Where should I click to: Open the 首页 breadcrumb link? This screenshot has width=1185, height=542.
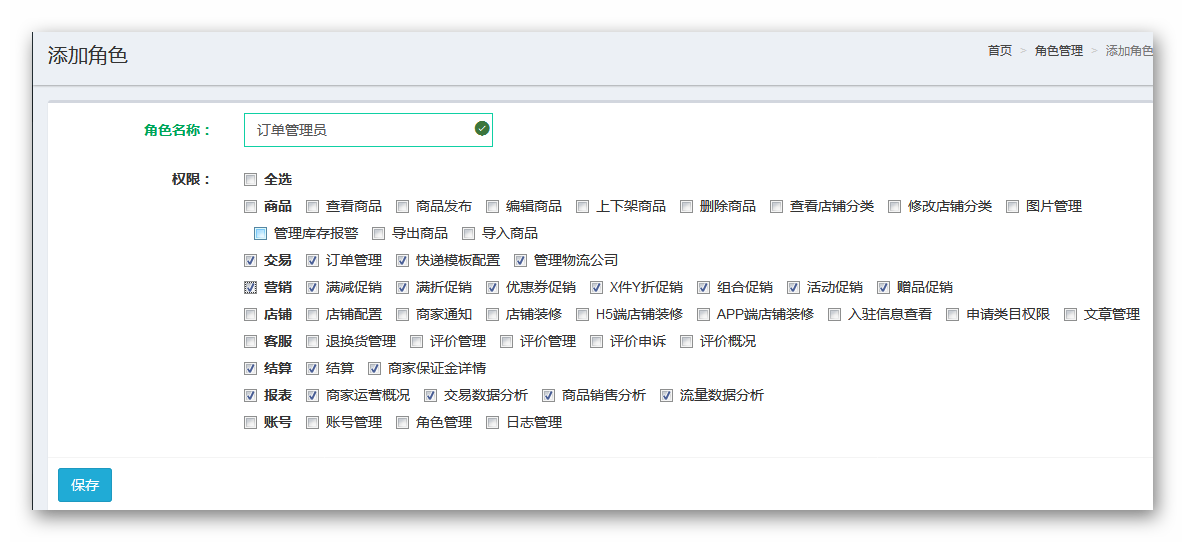pyautogui.click(x=1000, y=51)
